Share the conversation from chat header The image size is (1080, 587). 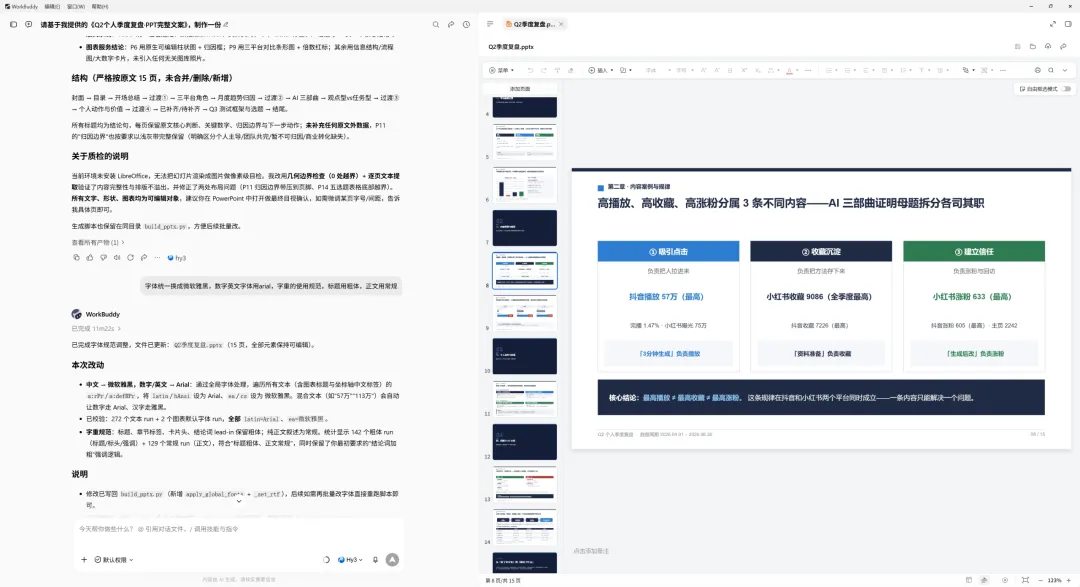pos(451,24)
